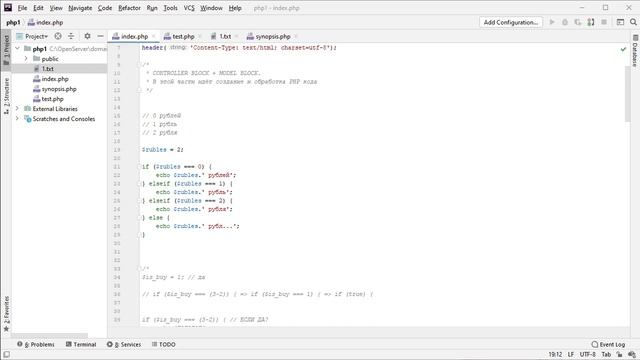Close the synopsis.php editor tab

pyautogui.click(x=296, y=36)
